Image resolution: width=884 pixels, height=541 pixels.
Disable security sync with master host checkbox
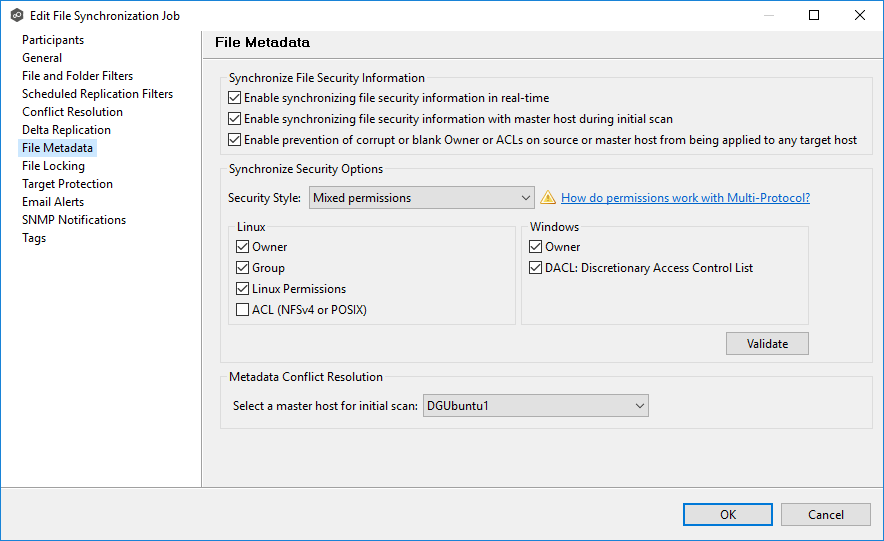click(x=235, y=119)
